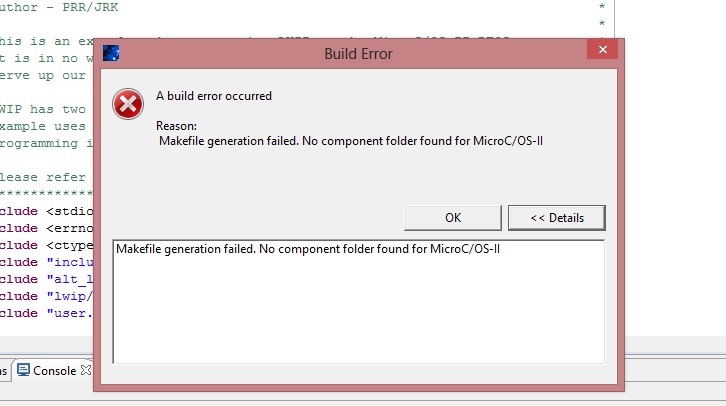Close the Console view tab

click(86, 370)
